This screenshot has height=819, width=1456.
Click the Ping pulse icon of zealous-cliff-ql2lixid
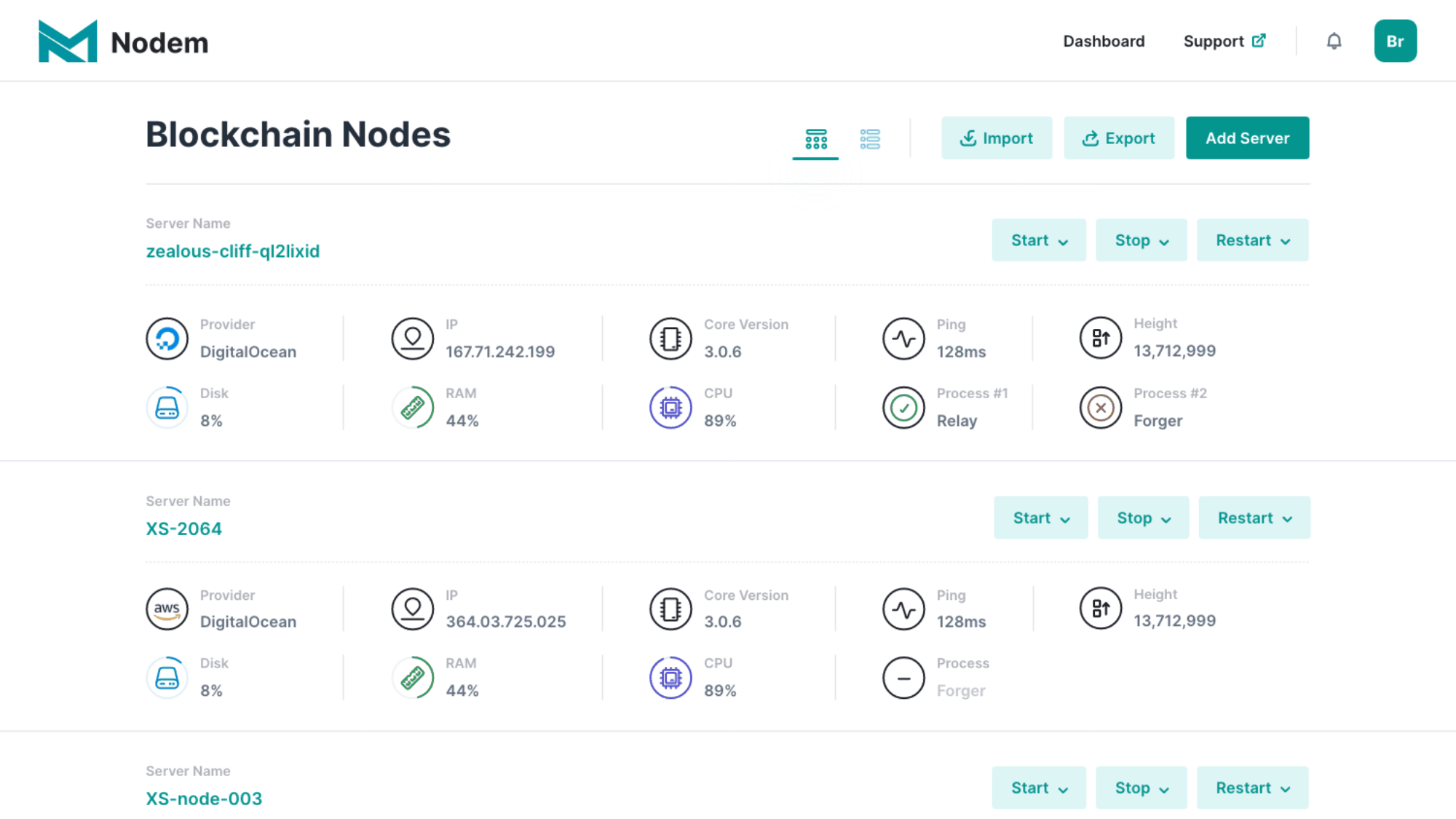point(903,339)
